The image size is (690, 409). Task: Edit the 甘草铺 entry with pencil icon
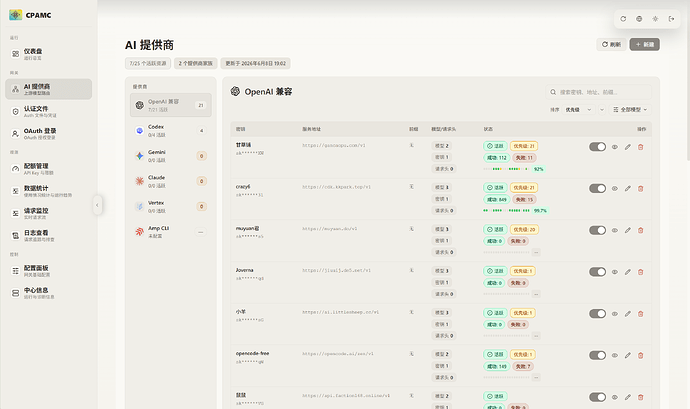(628, 147)
